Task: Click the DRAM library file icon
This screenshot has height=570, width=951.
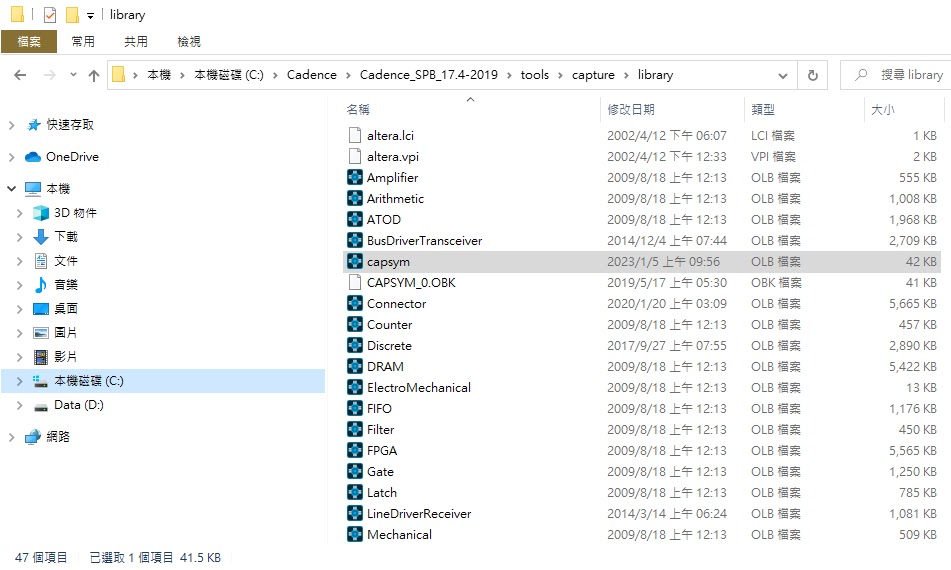Action: click(355, 366)
